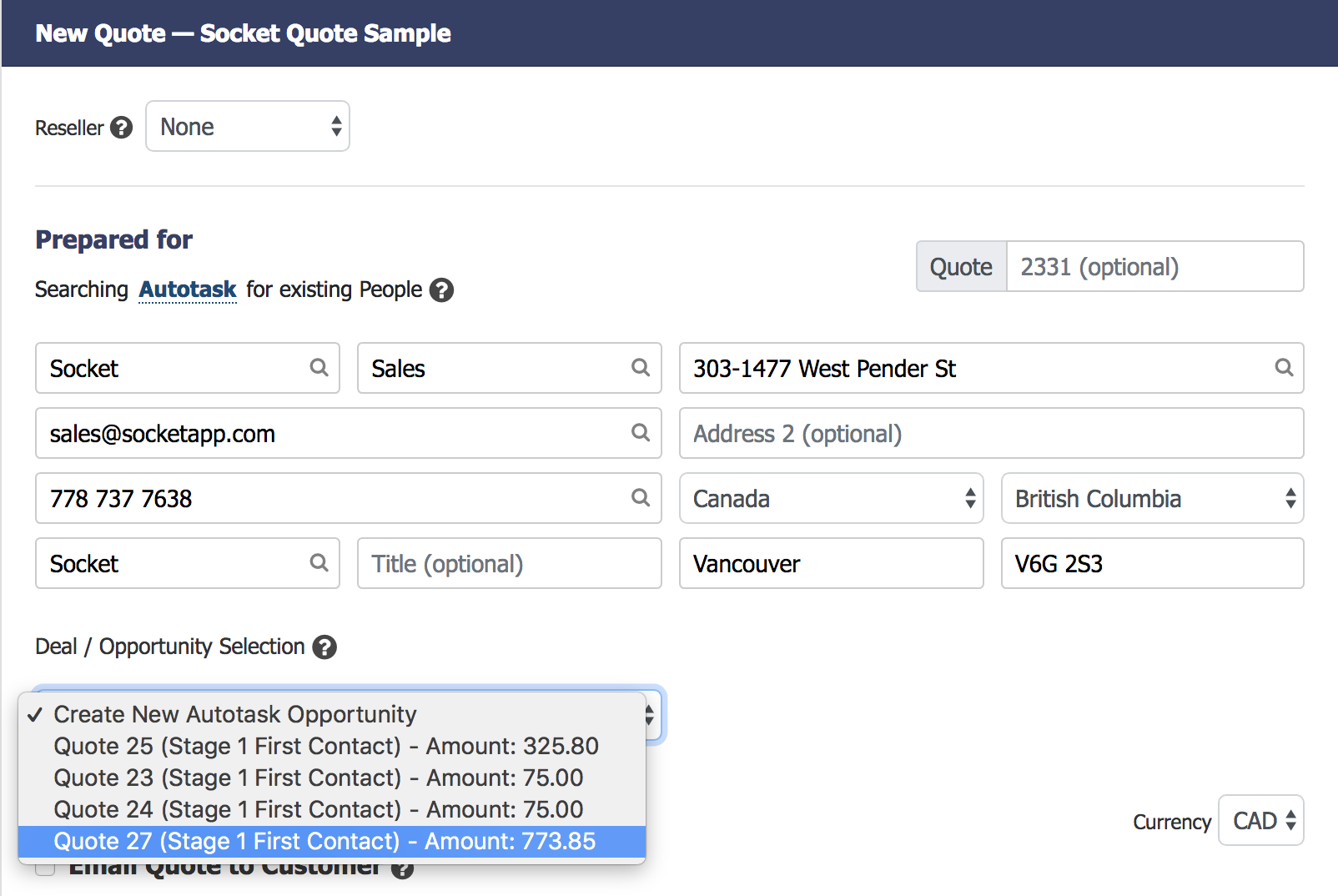Select Quote 23 amount 75.00 option
Image resolution: width=1338 pixels, height=896 pixels.
pyautogui.click(x=332, y=778)
